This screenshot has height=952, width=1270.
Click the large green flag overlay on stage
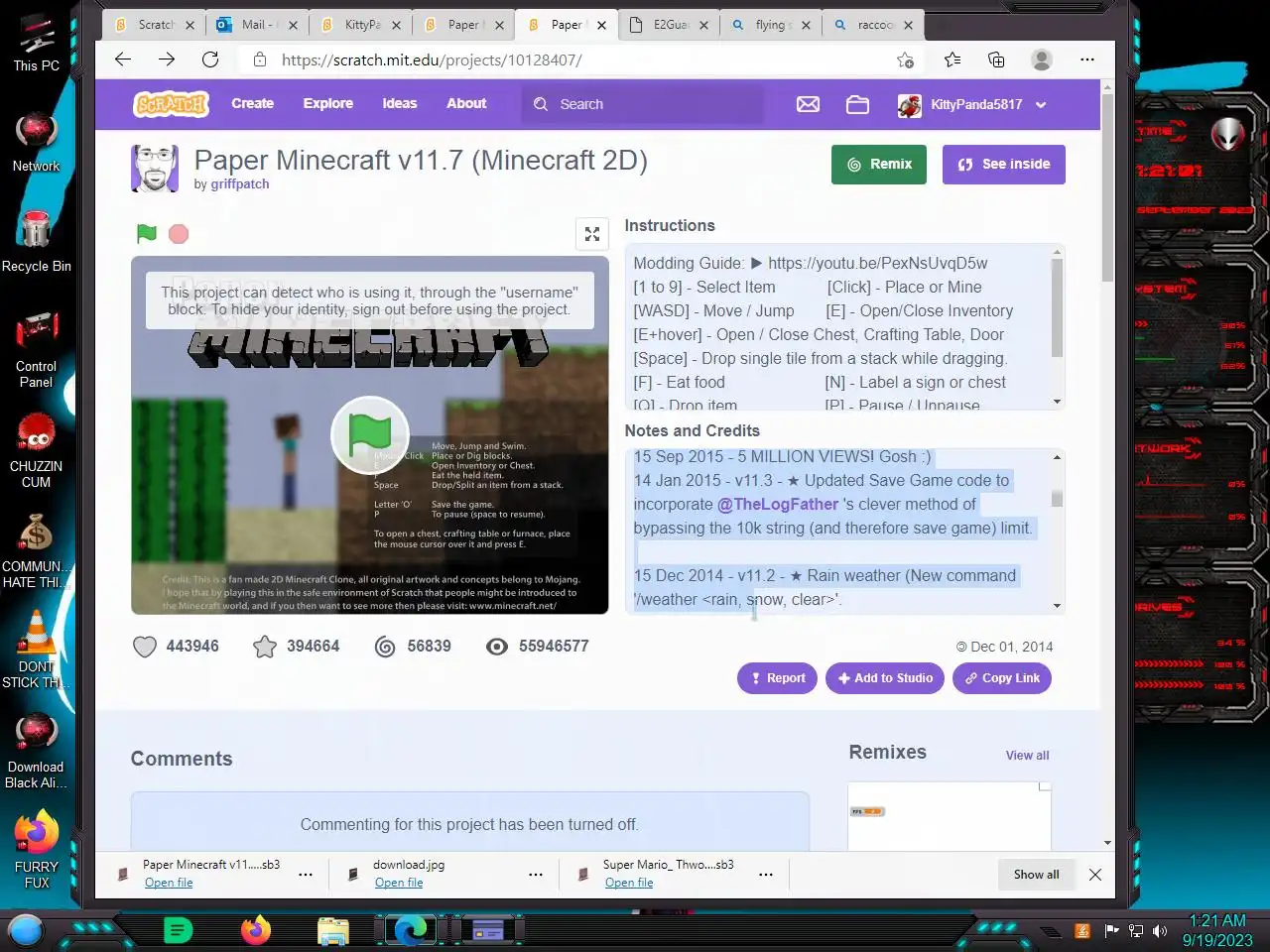[370, 434]
